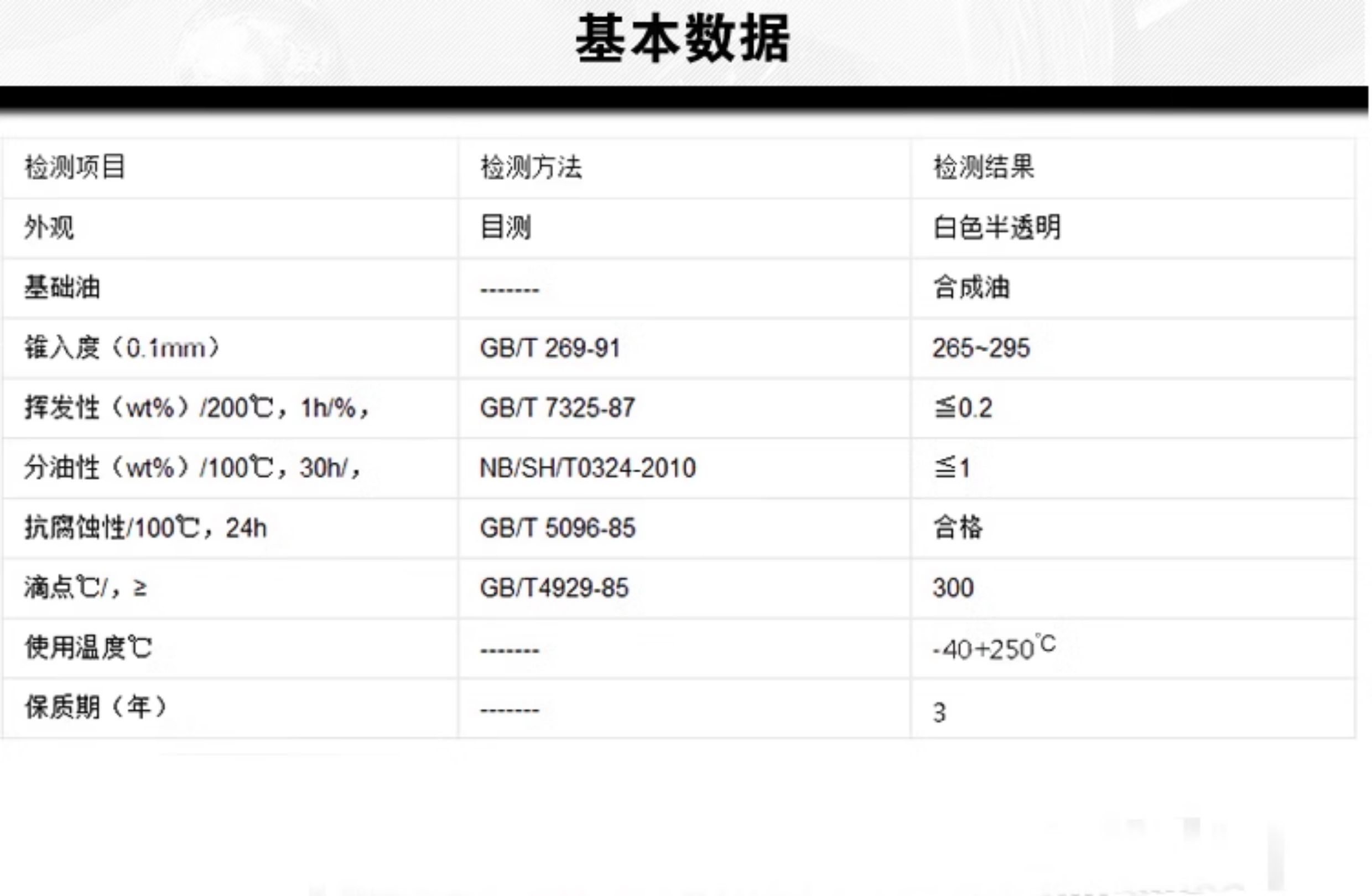Screen dimensions: 1372x896
Task: Click the 保质期（年） row label
Action: tap(96, 707)
